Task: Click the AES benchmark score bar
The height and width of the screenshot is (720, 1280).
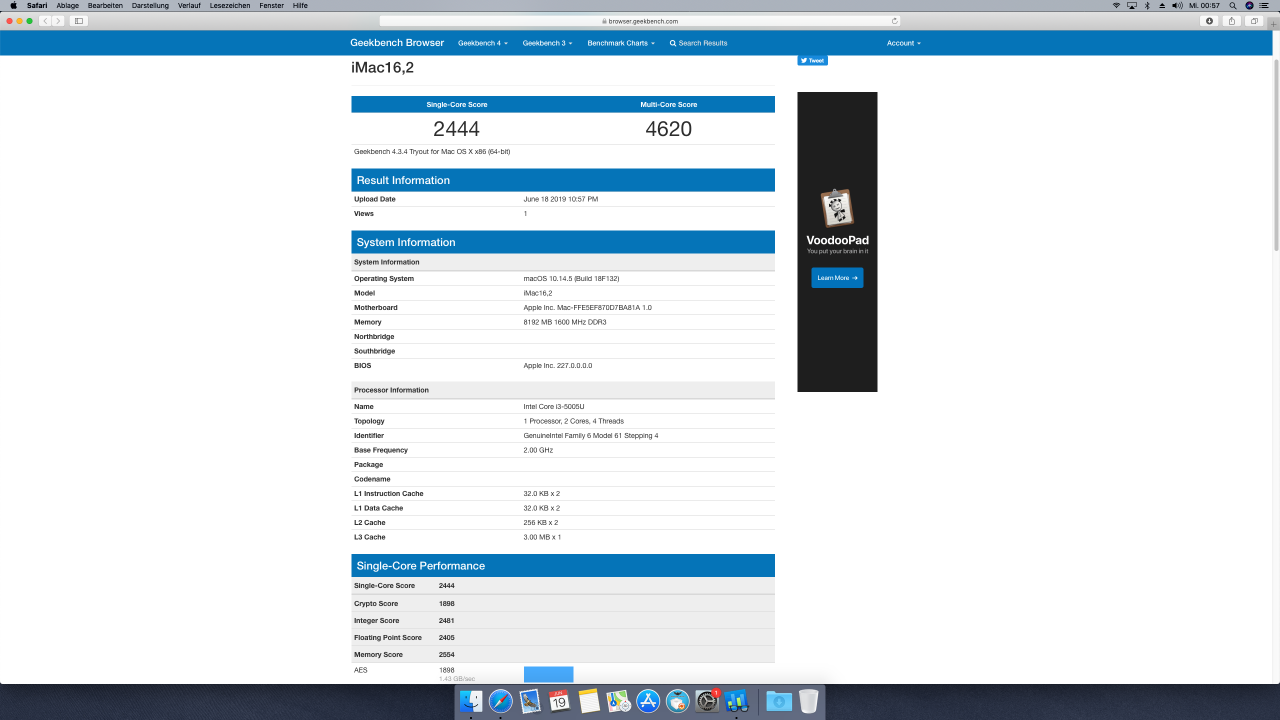Action: click(x=548, y=674)
